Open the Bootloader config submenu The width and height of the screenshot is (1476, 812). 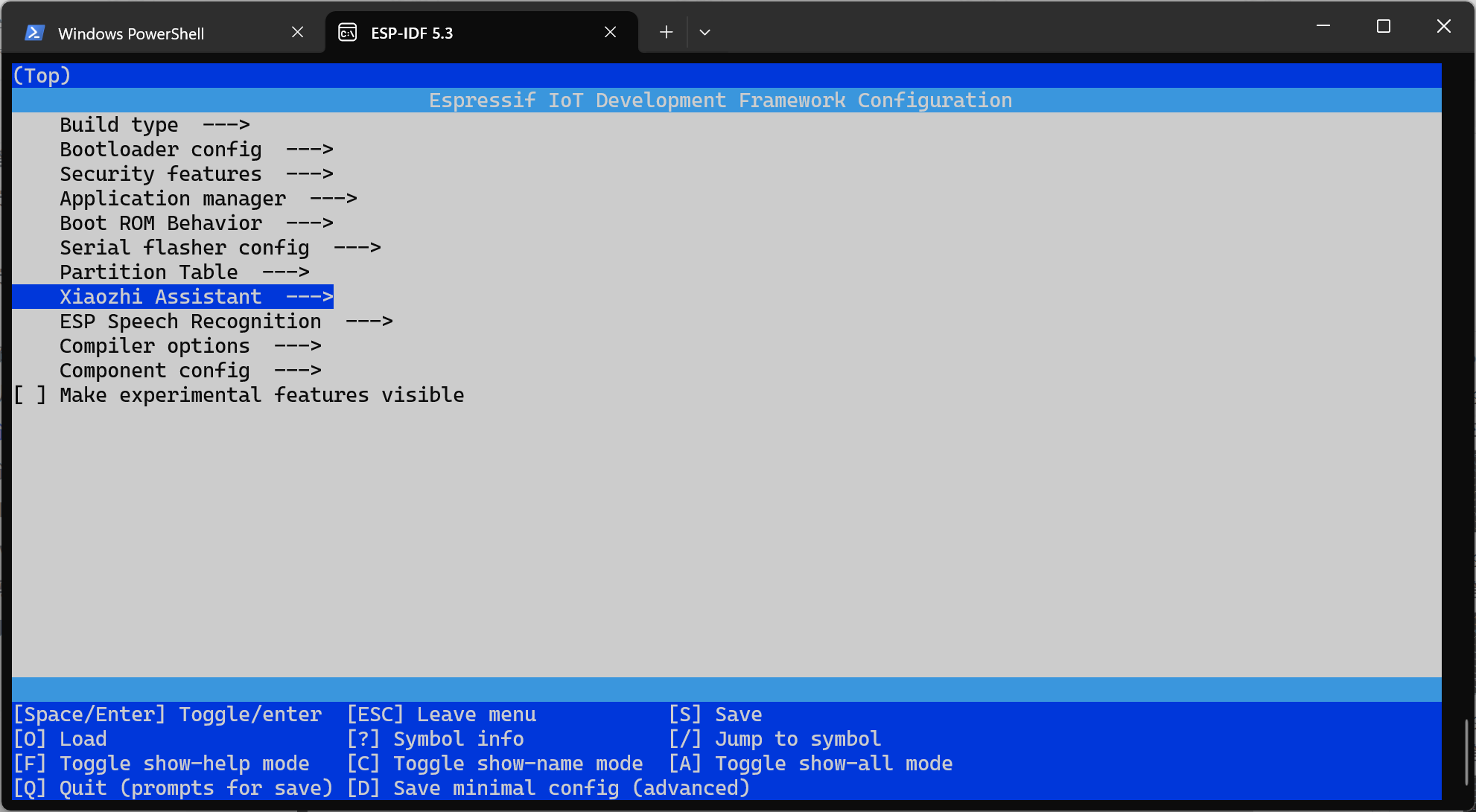coord(197,149)
